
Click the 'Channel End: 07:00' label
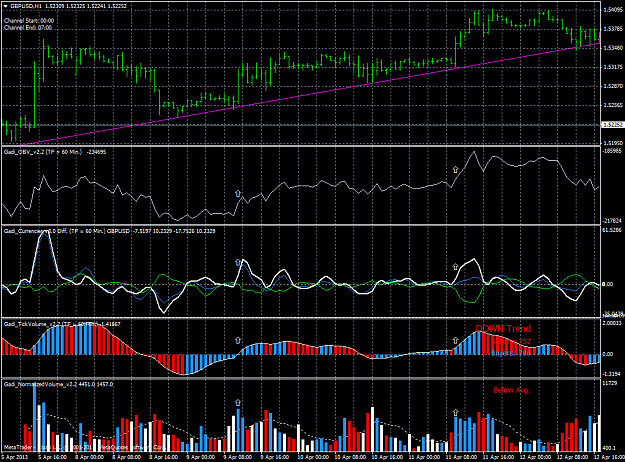(28, 28)
